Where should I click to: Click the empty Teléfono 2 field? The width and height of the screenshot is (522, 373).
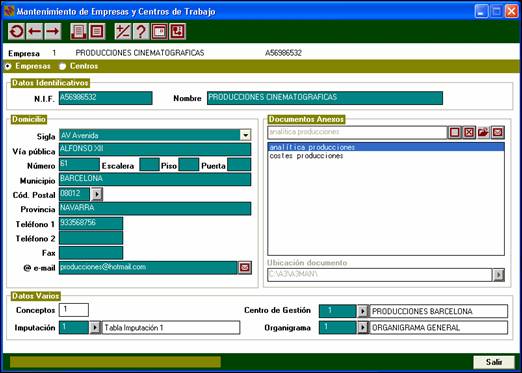click(91, 238)
